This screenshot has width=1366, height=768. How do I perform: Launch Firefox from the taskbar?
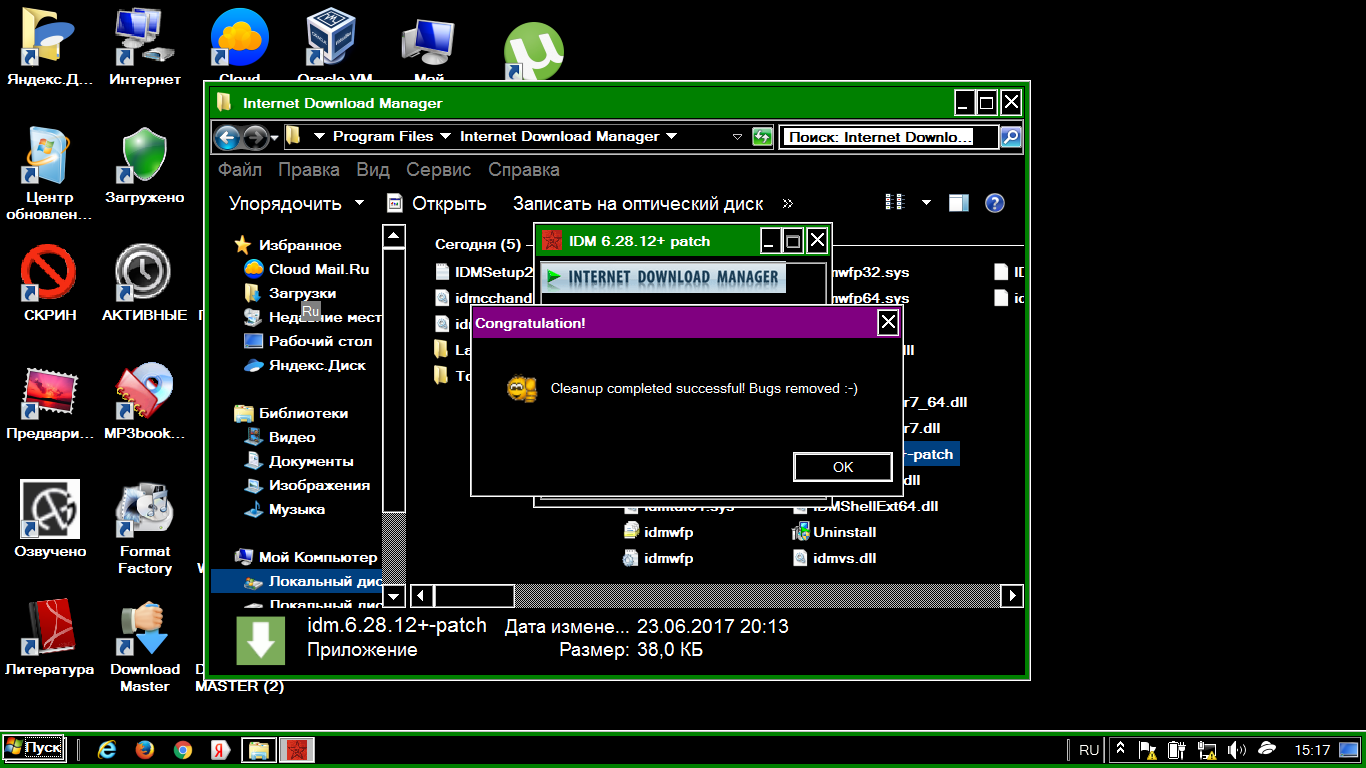[145, 749]
